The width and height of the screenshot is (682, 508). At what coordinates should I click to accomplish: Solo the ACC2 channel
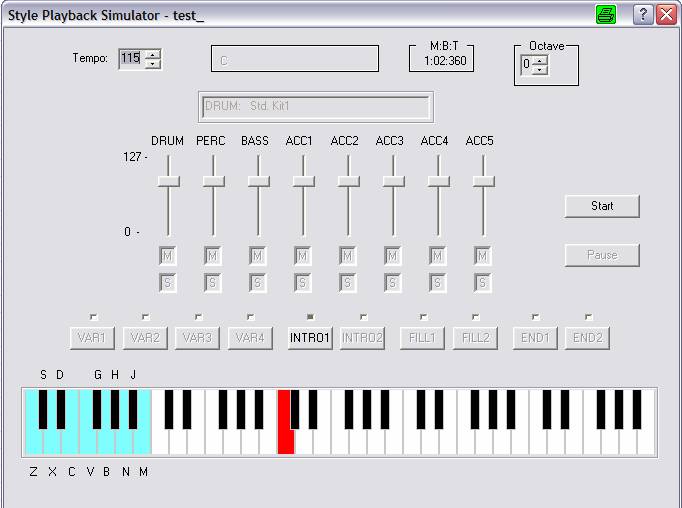348,283
